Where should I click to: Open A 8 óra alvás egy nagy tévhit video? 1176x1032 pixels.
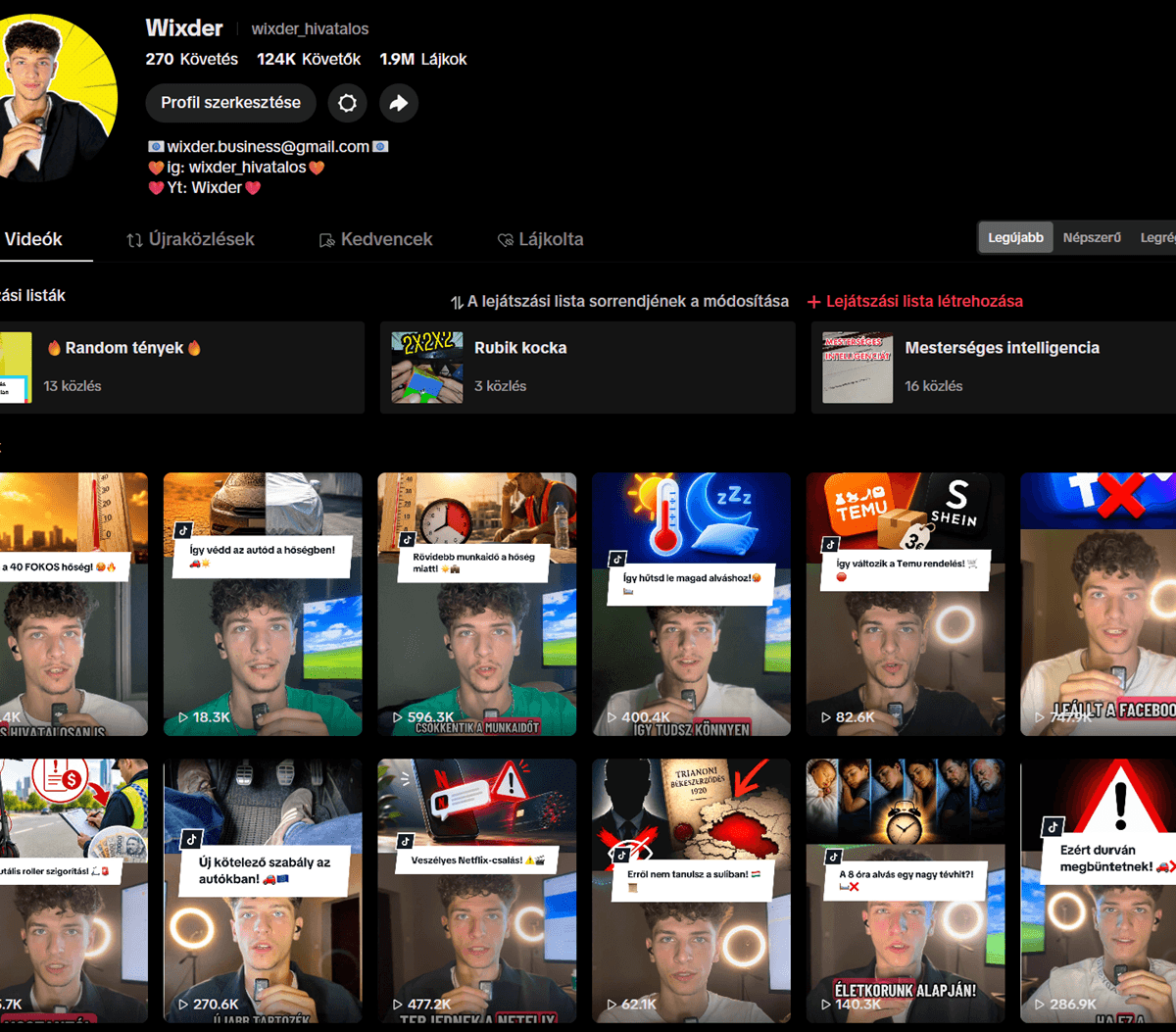pos(906,890)
